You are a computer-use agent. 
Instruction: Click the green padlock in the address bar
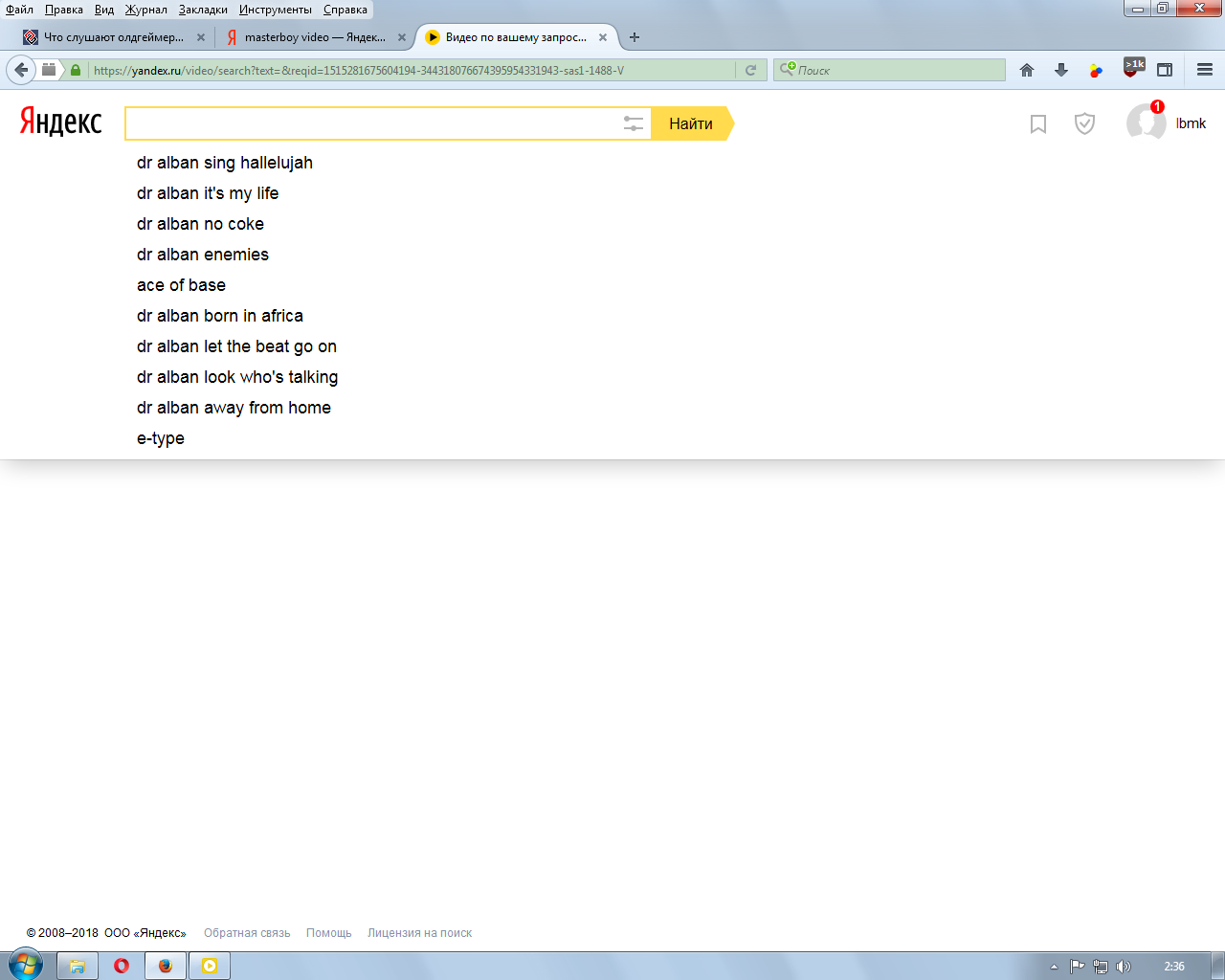(x=76, y=70)
